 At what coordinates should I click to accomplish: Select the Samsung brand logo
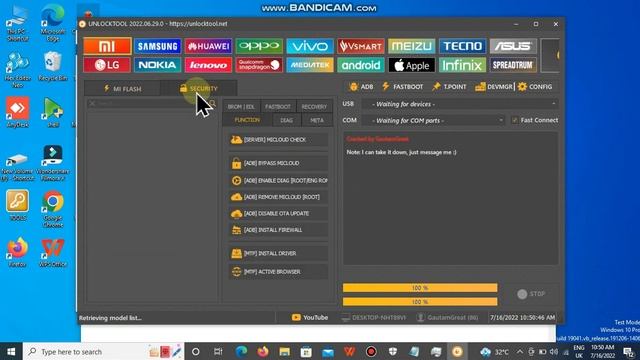coord(158,46)
